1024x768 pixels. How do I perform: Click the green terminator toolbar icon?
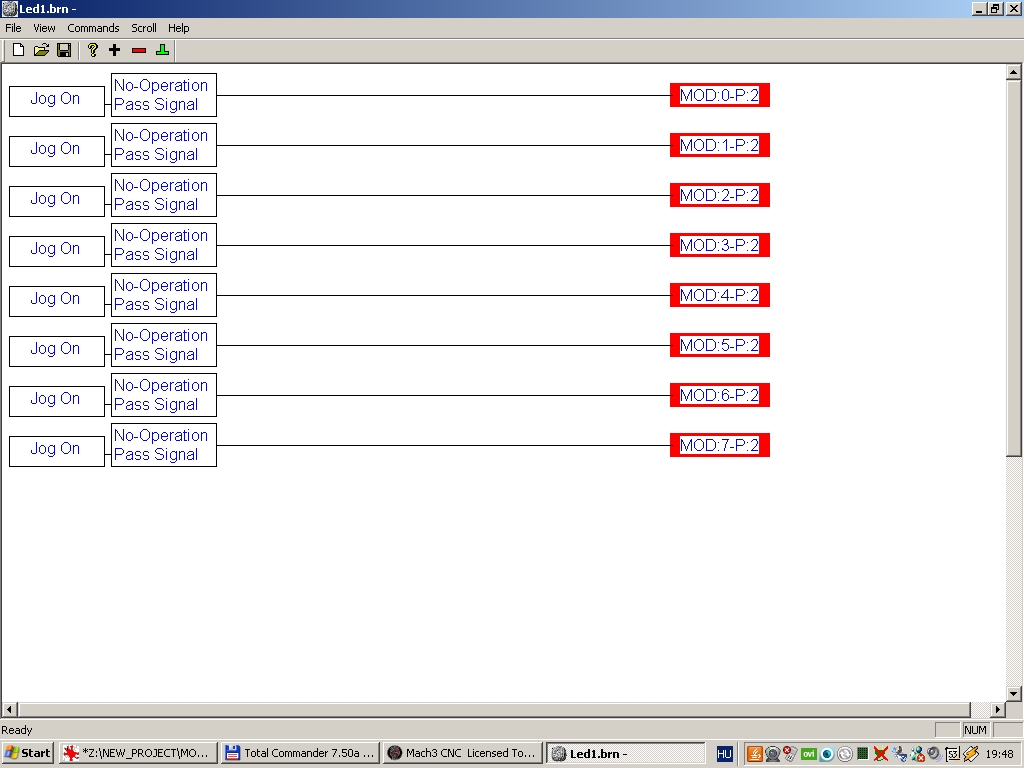click(x=163, y=50)
